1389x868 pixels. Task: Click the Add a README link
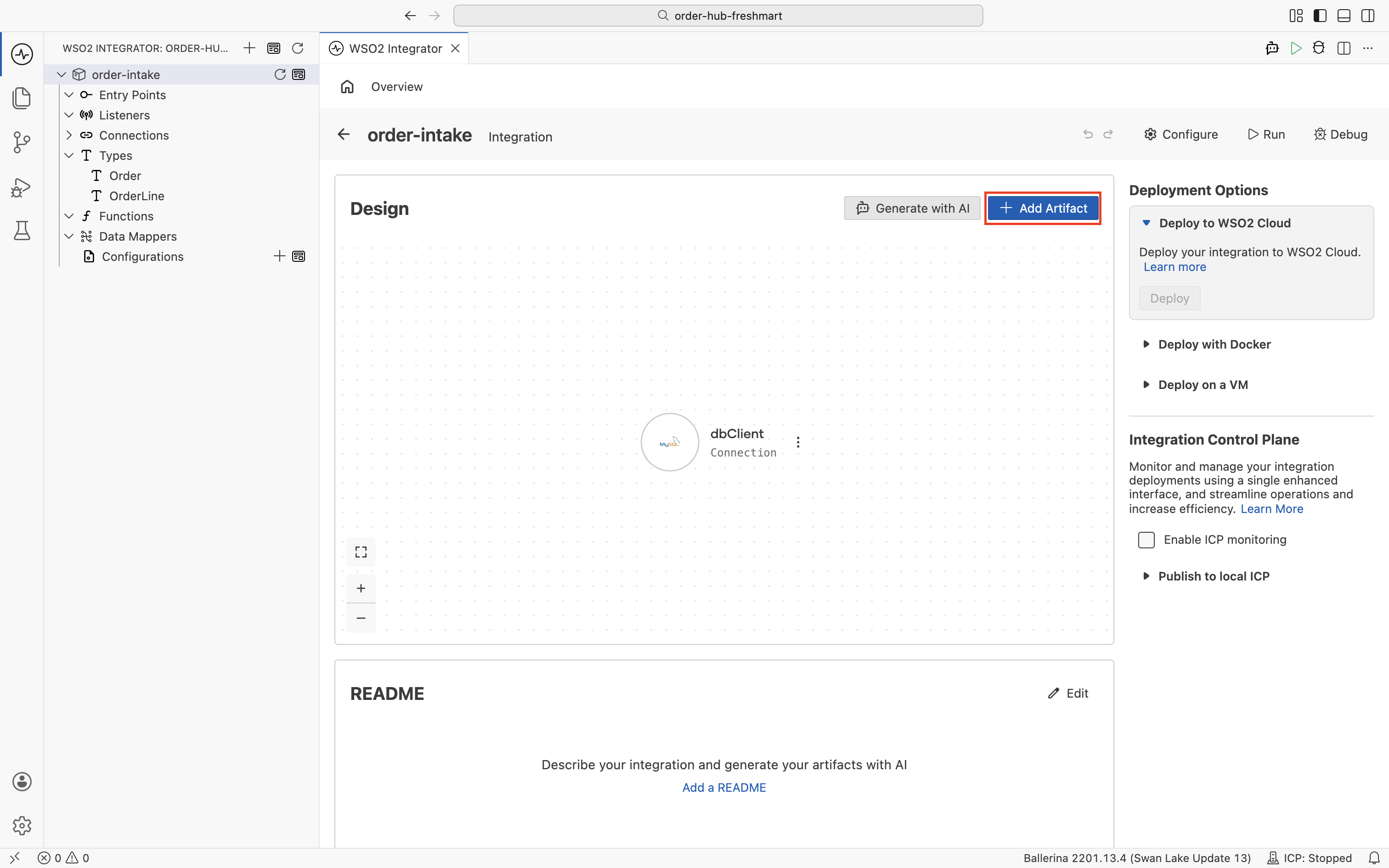click(x=724, y=788)
